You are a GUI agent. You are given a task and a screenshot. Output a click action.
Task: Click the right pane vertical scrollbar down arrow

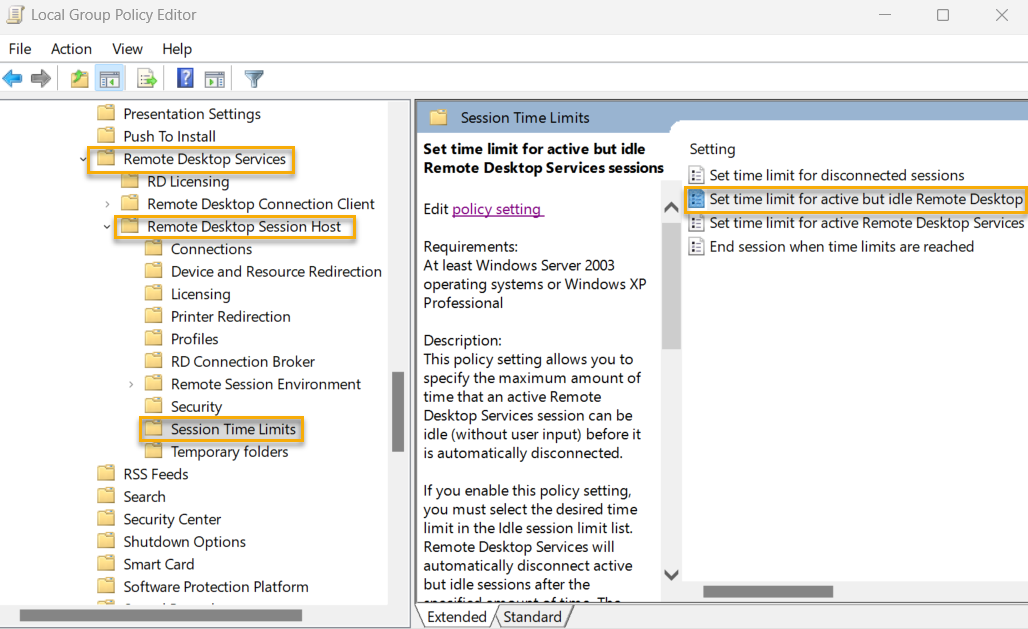[x=671, y=574]
